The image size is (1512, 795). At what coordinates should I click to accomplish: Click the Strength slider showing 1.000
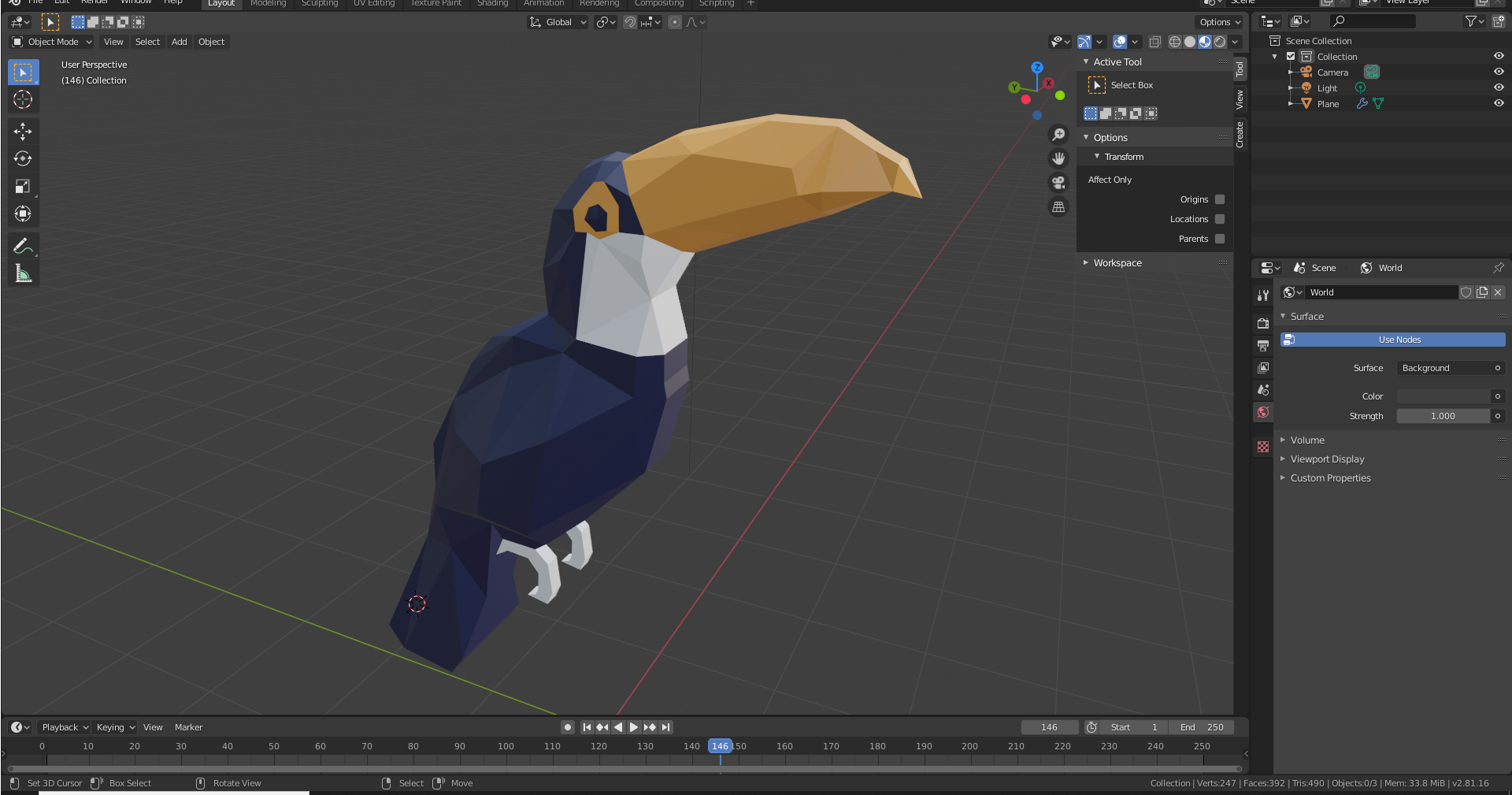pyautogui.click(x=1443, y=416)
